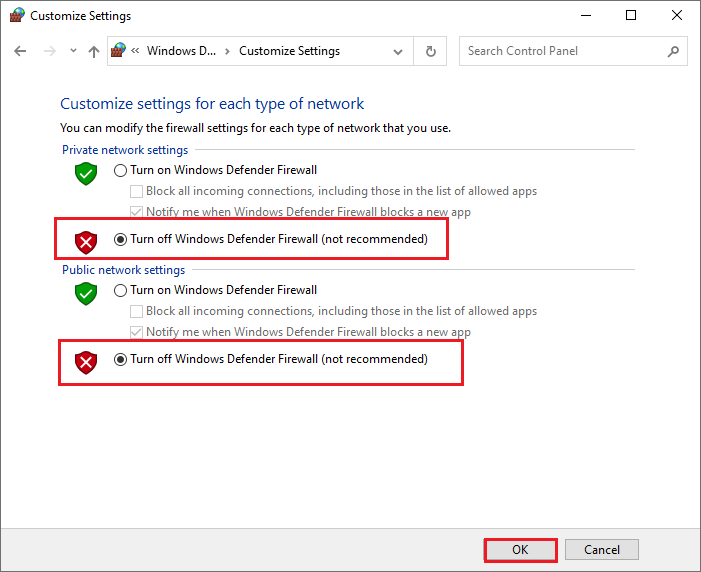Screen dimensions: 701x572
Task: Click the red shield under Public network
Action: tap(86, 362)
